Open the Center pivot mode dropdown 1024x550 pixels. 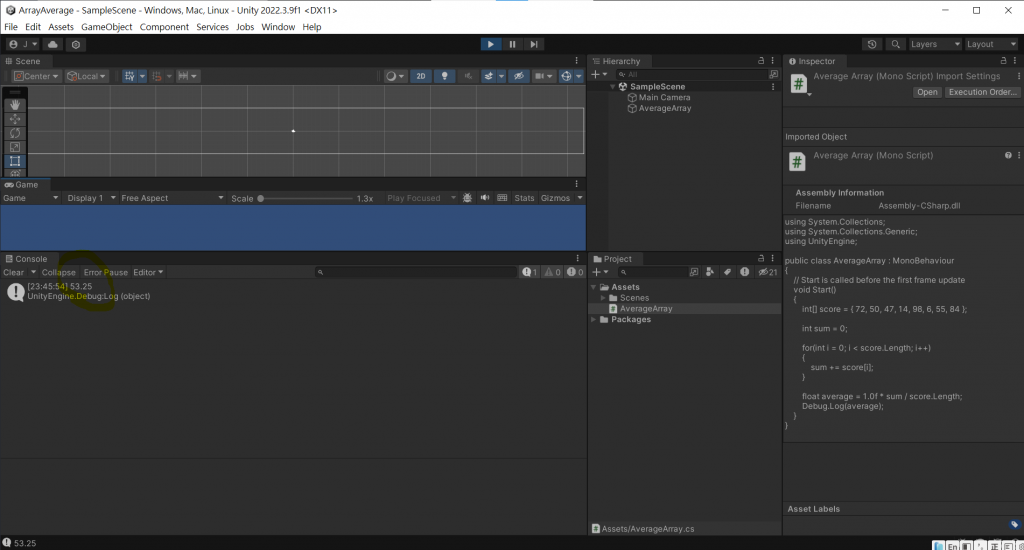coord(37,76)
